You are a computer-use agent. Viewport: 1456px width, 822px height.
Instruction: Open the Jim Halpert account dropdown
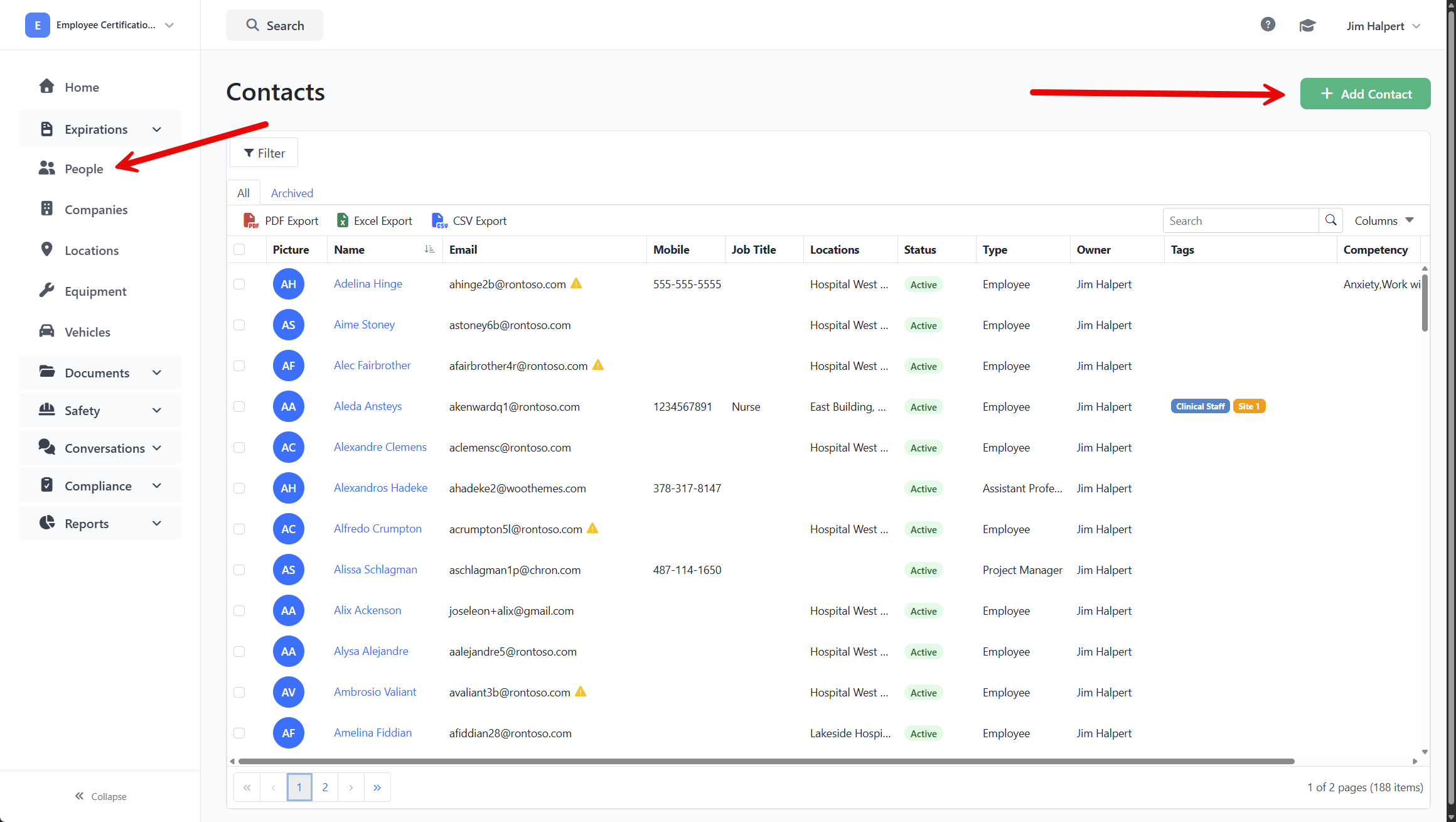point(1383,26)
